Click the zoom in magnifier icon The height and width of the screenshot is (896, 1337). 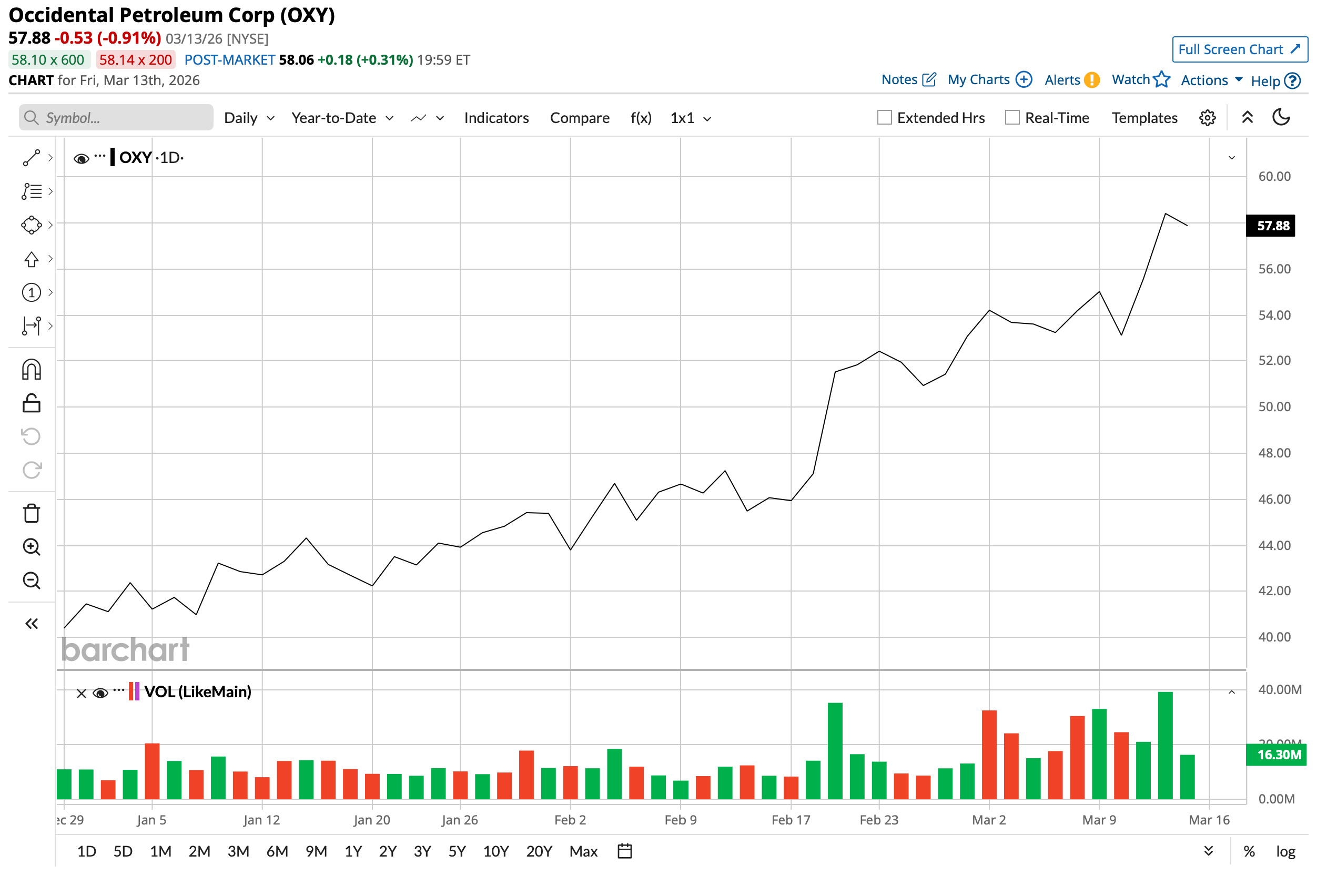(x=32, y=547)
